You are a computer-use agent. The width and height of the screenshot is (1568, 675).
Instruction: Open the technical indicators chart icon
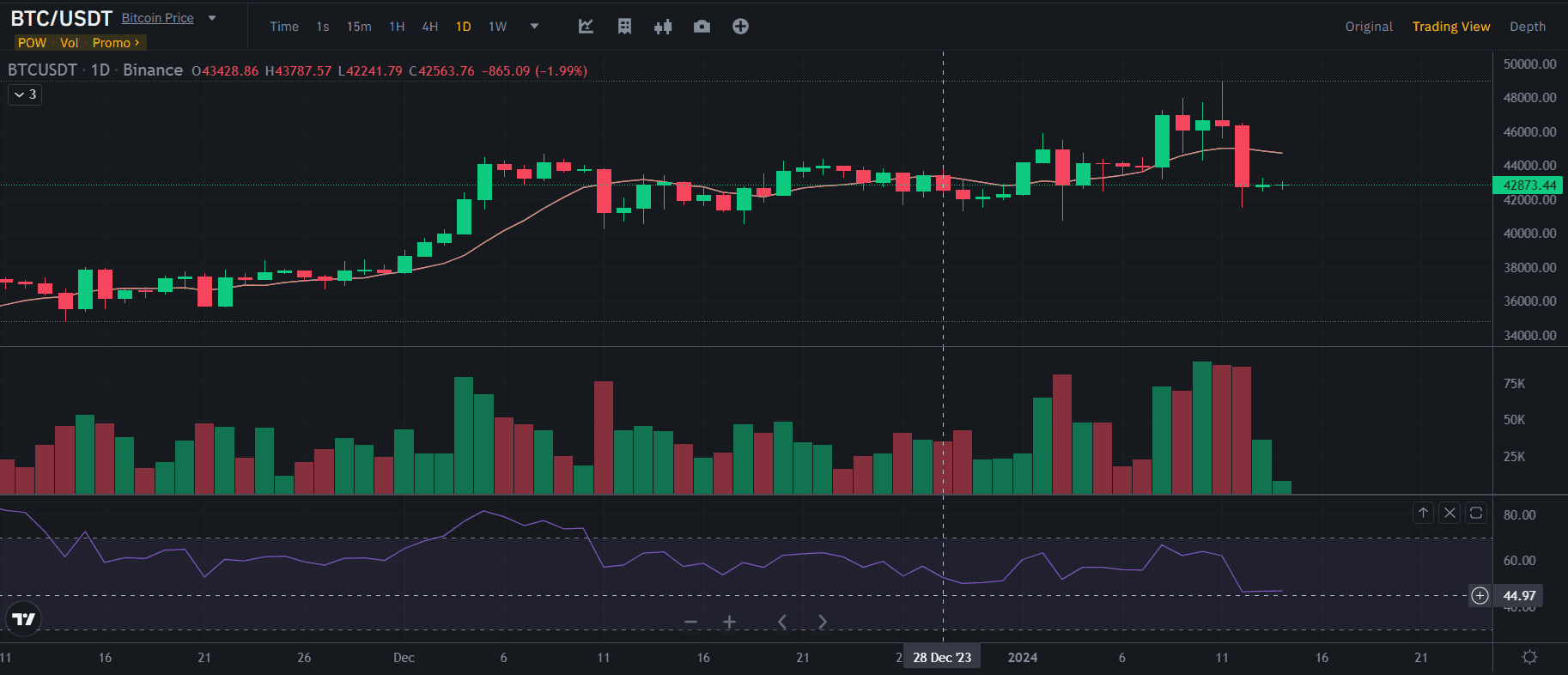(x=586, y=27)
